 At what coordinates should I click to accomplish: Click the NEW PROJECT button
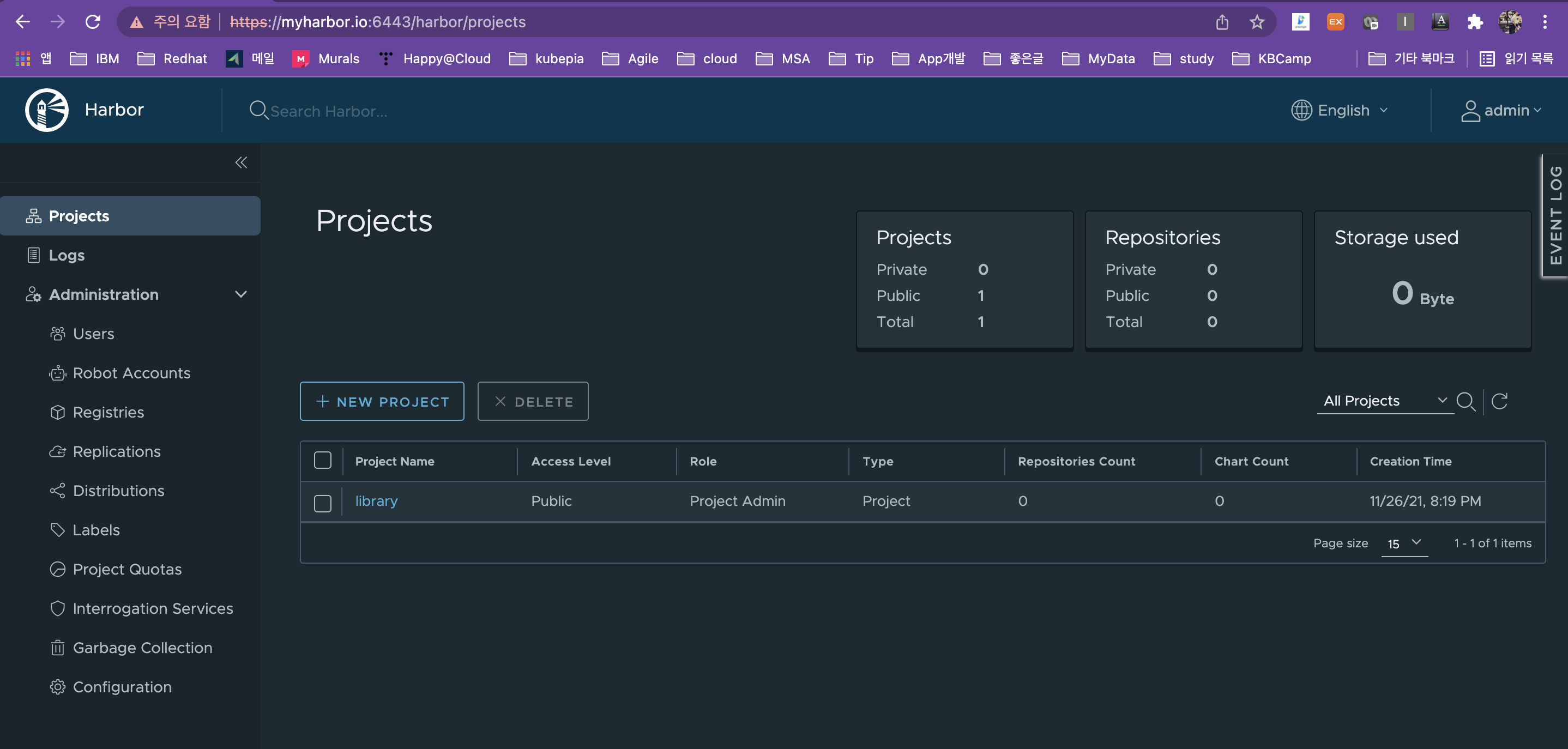tap(382, 402)
